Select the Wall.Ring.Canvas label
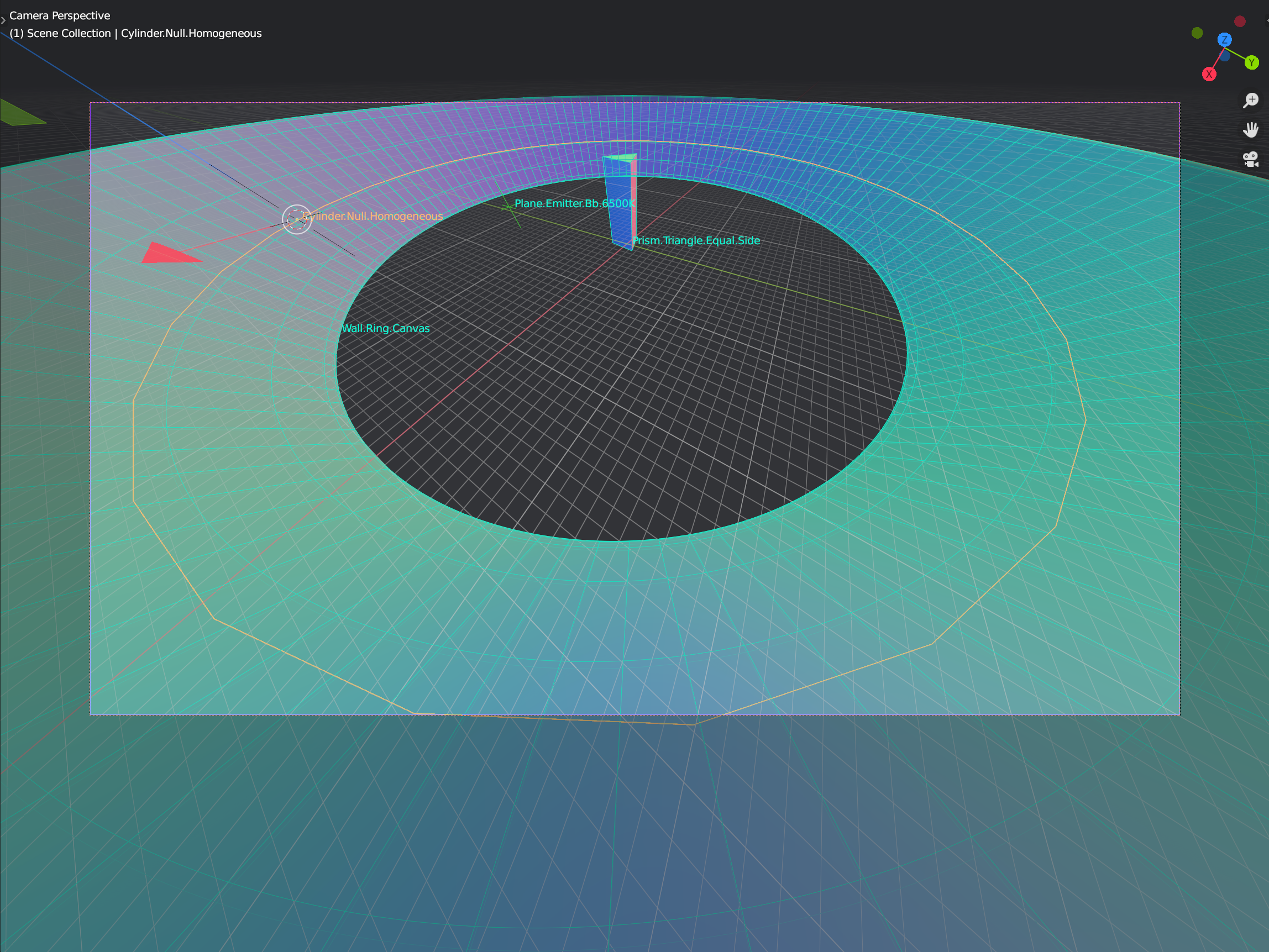The height and width of the screenshot is (952, 1269). (x=386, y=329)
